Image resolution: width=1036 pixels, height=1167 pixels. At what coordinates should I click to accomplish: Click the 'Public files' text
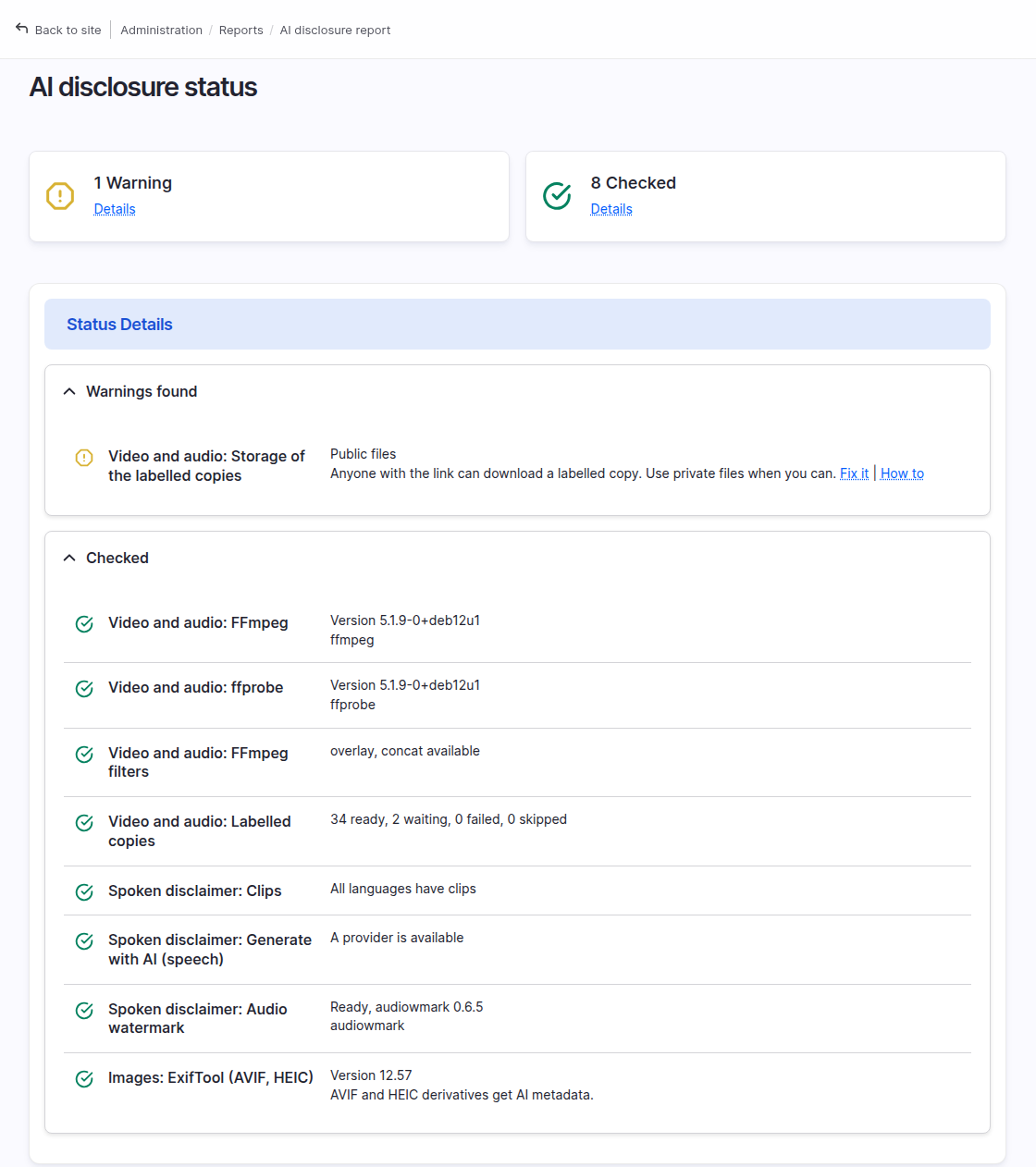click(x=363, y=454)
